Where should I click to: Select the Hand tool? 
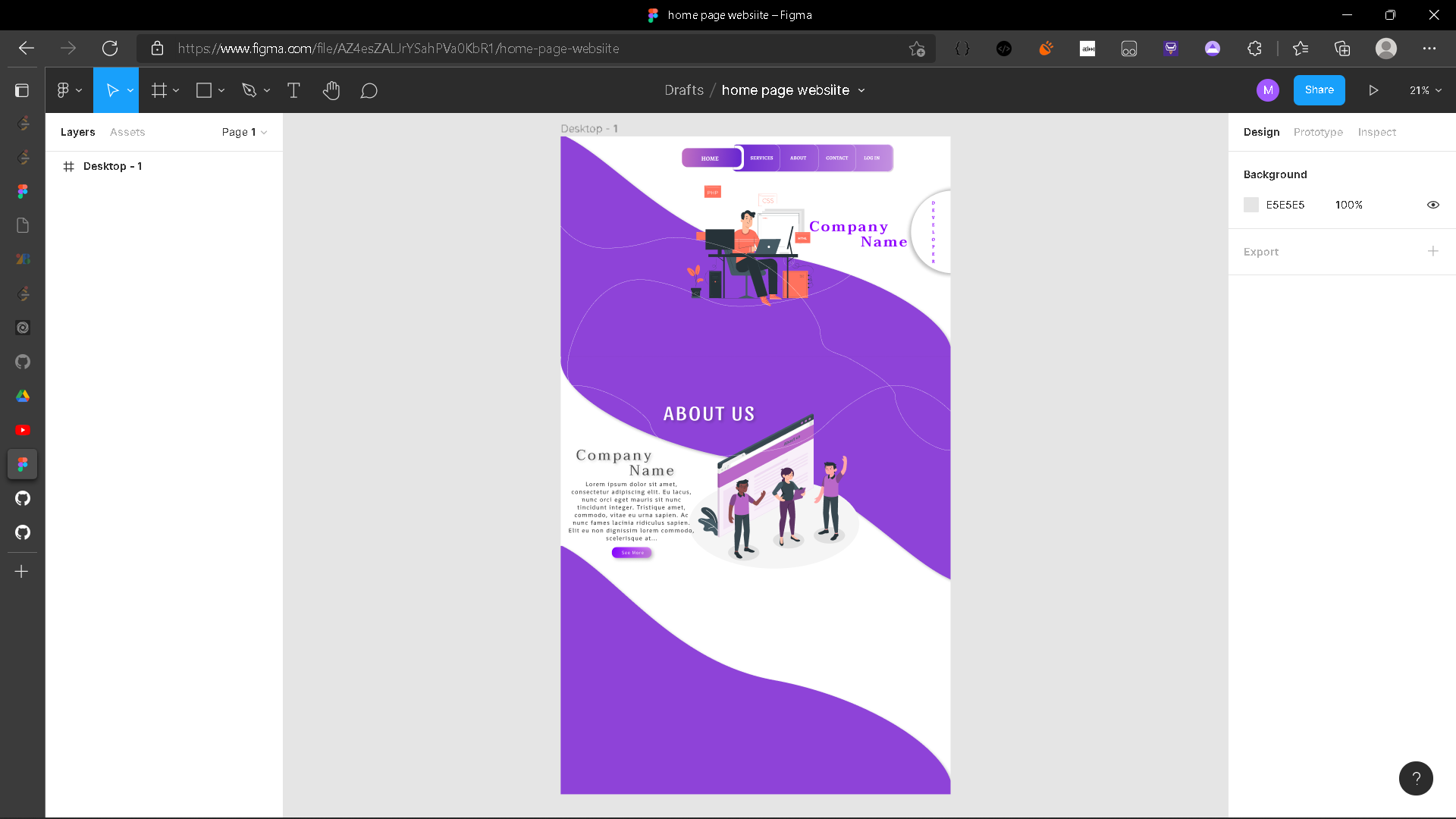pos(331,90)
